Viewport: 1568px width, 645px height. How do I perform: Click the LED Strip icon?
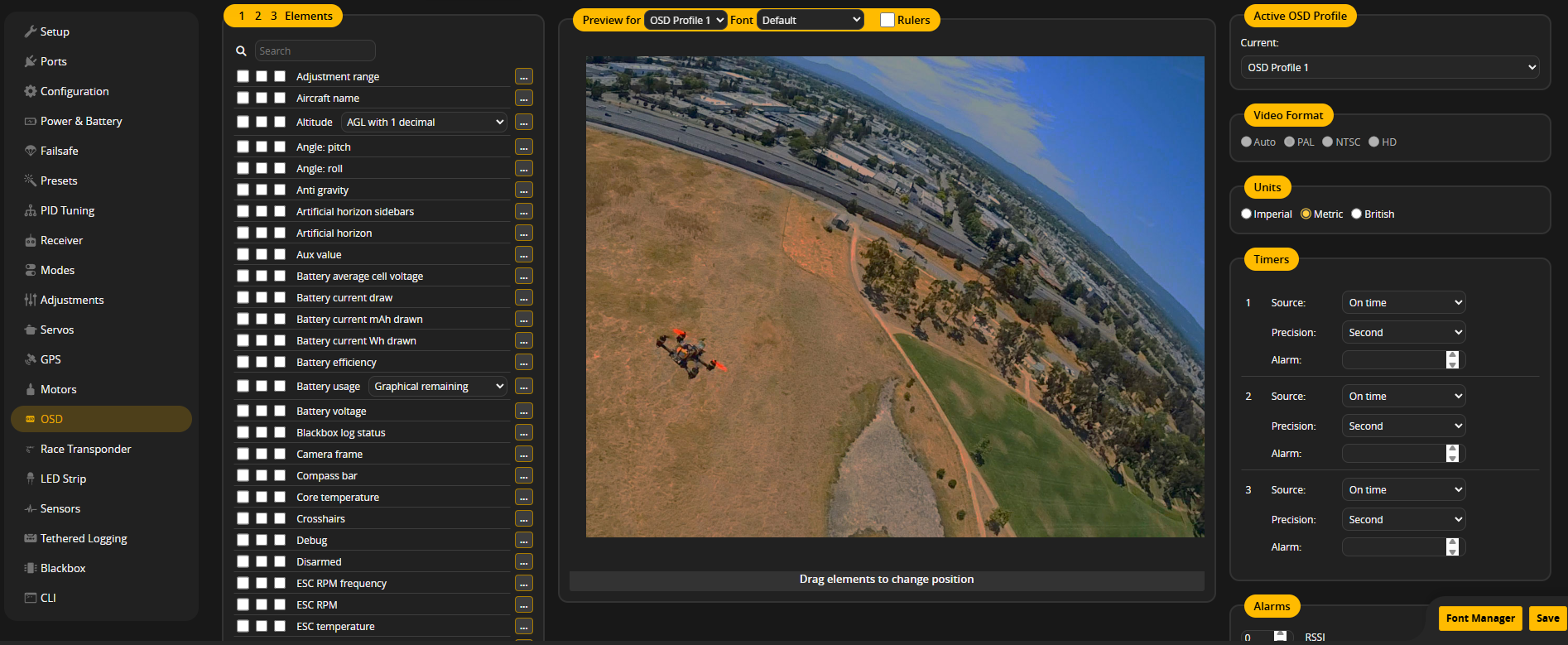[x=31, y=479]
